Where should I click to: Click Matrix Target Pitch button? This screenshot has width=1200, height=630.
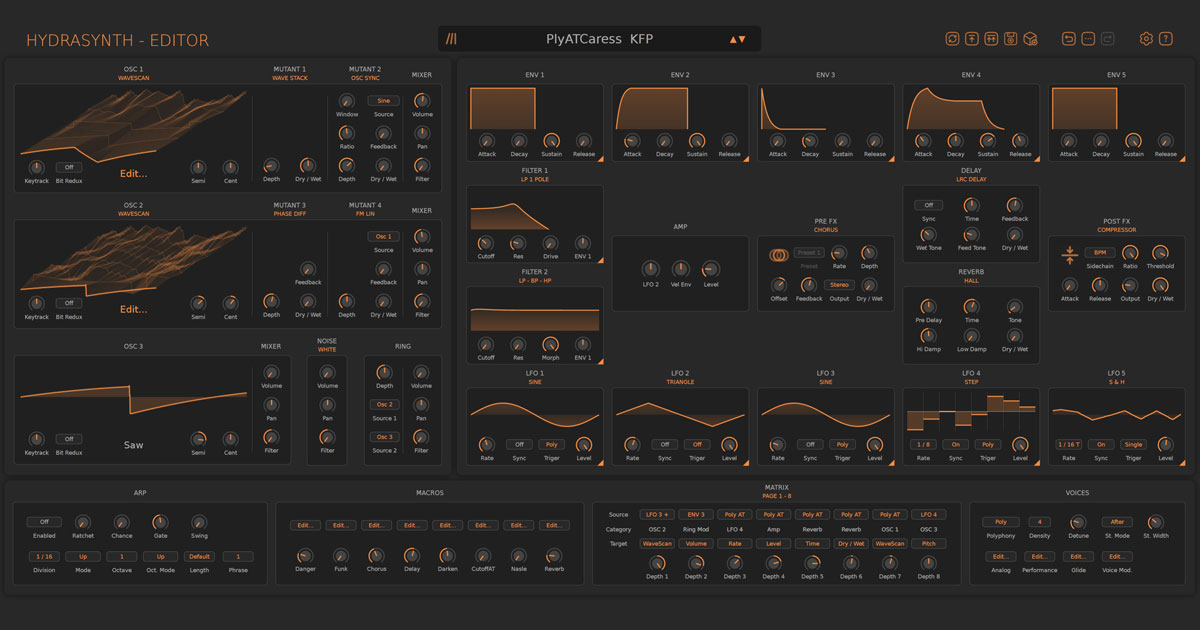[x=928, y=544]
